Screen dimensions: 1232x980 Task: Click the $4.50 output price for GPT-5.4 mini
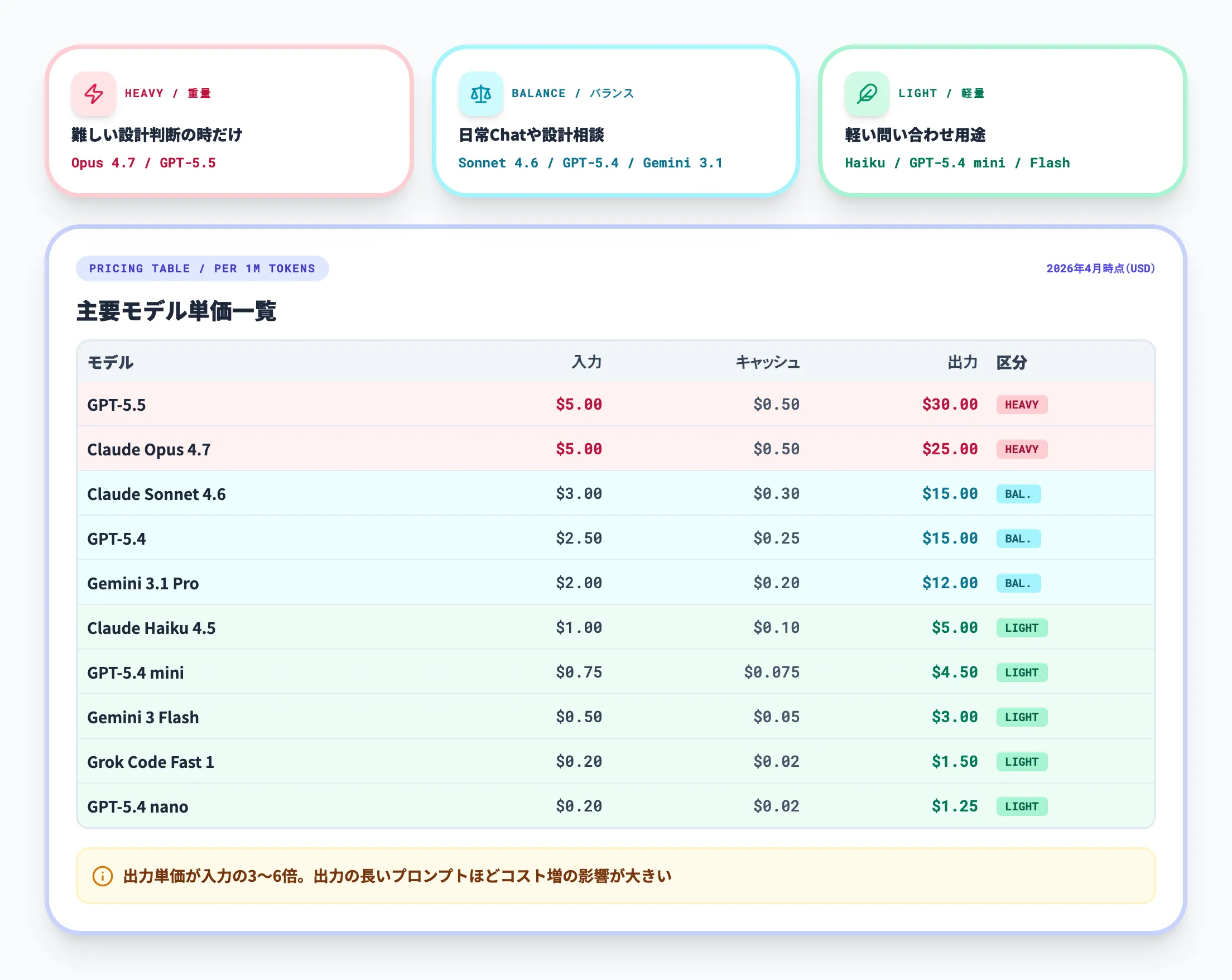point(955,672)
